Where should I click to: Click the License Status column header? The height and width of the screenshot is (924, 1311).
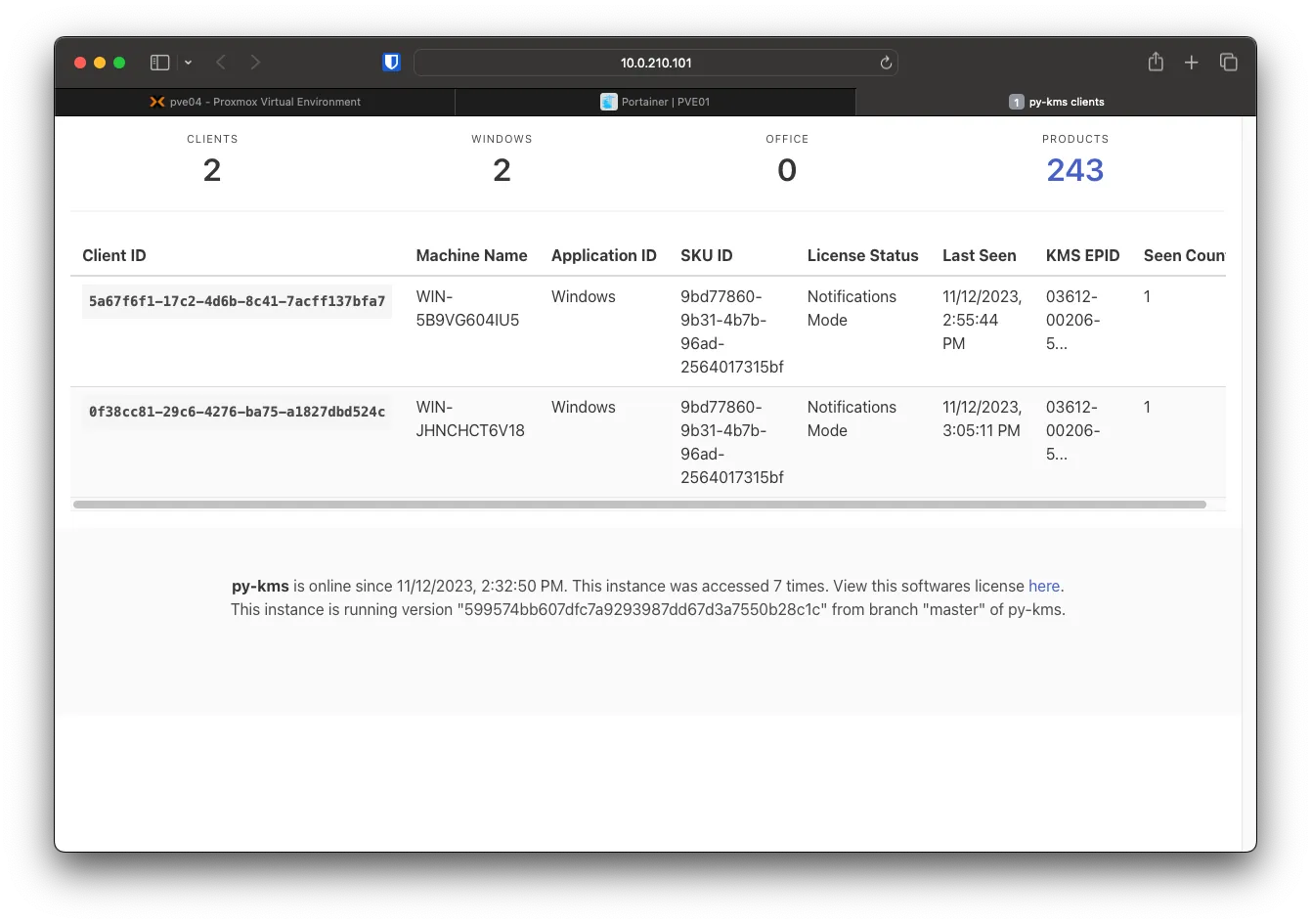(x=863, y=255)
